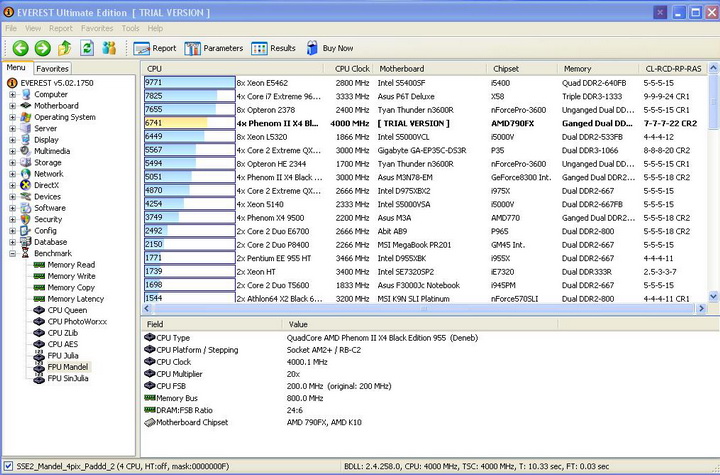Viewport: 720px width, 475px height.
Task: Toggle the SSE2_Mandel status bar checkbox
Action: [x=8, y=466]
